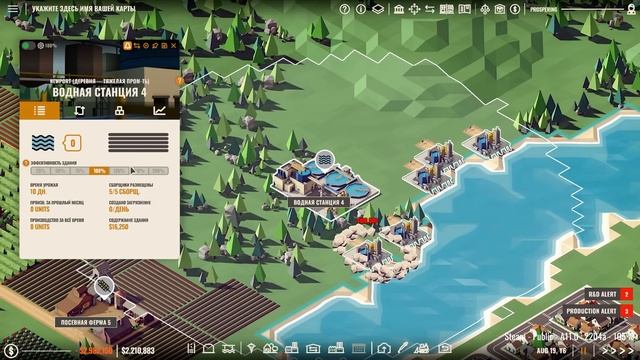The height and width of the screenshot is (360, 640).
Task: Open the finances dollar-coin icon in top bar
Action: pos(515,9)
